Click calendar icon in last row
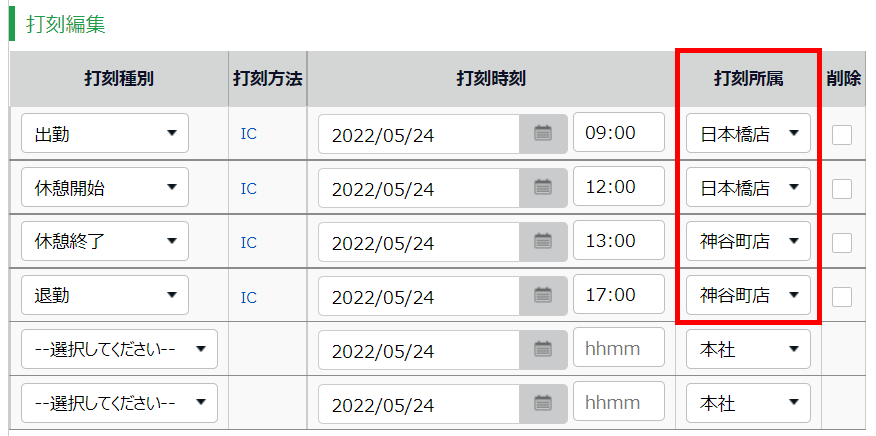Screen dimensions: 876x436 [x=543, y=404]
